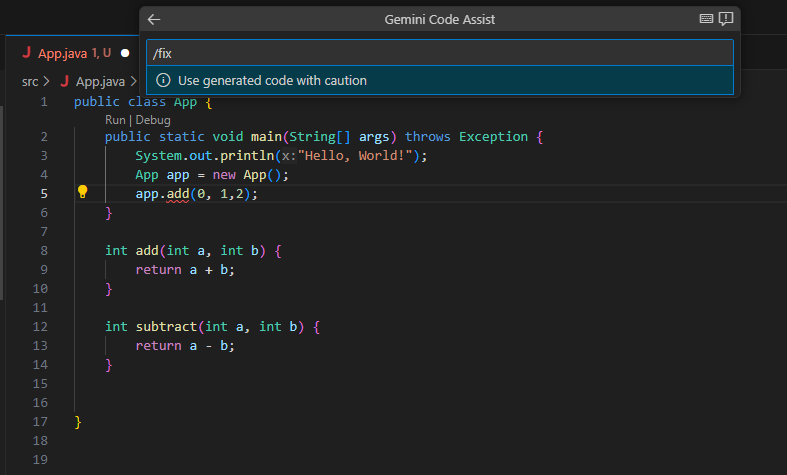Click the "Hello, World!" string literal

[x=355, y=156]
